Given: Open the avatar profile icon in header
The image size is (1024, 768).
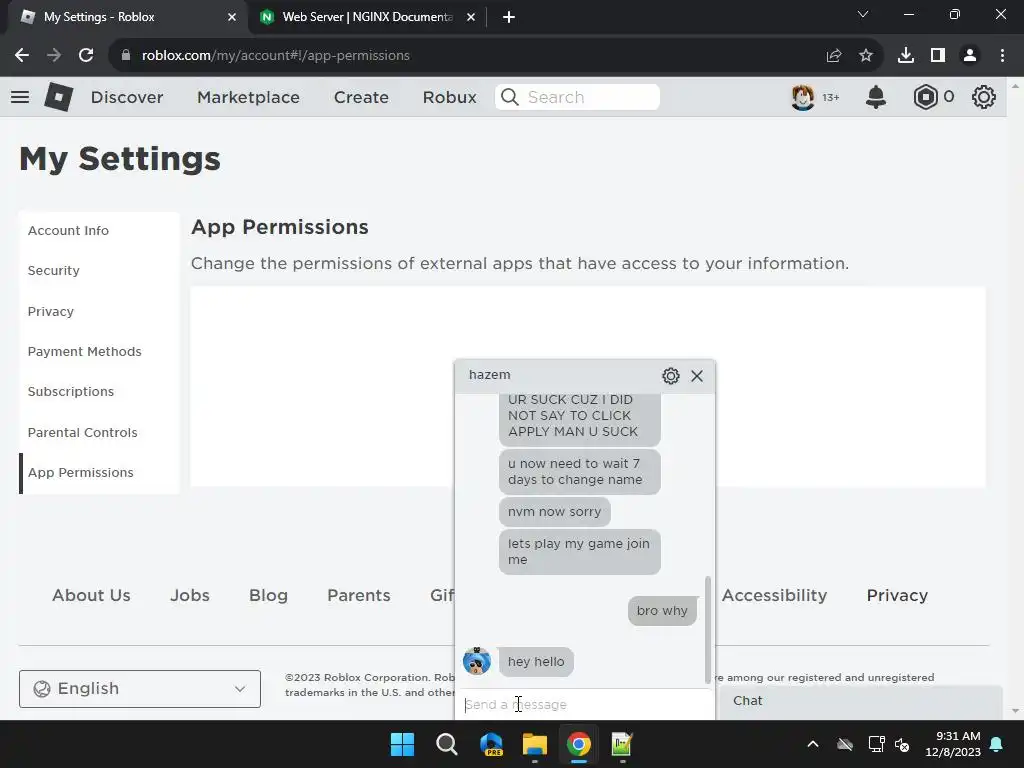Looking at the screenshot, I should [x=803, y=97].
